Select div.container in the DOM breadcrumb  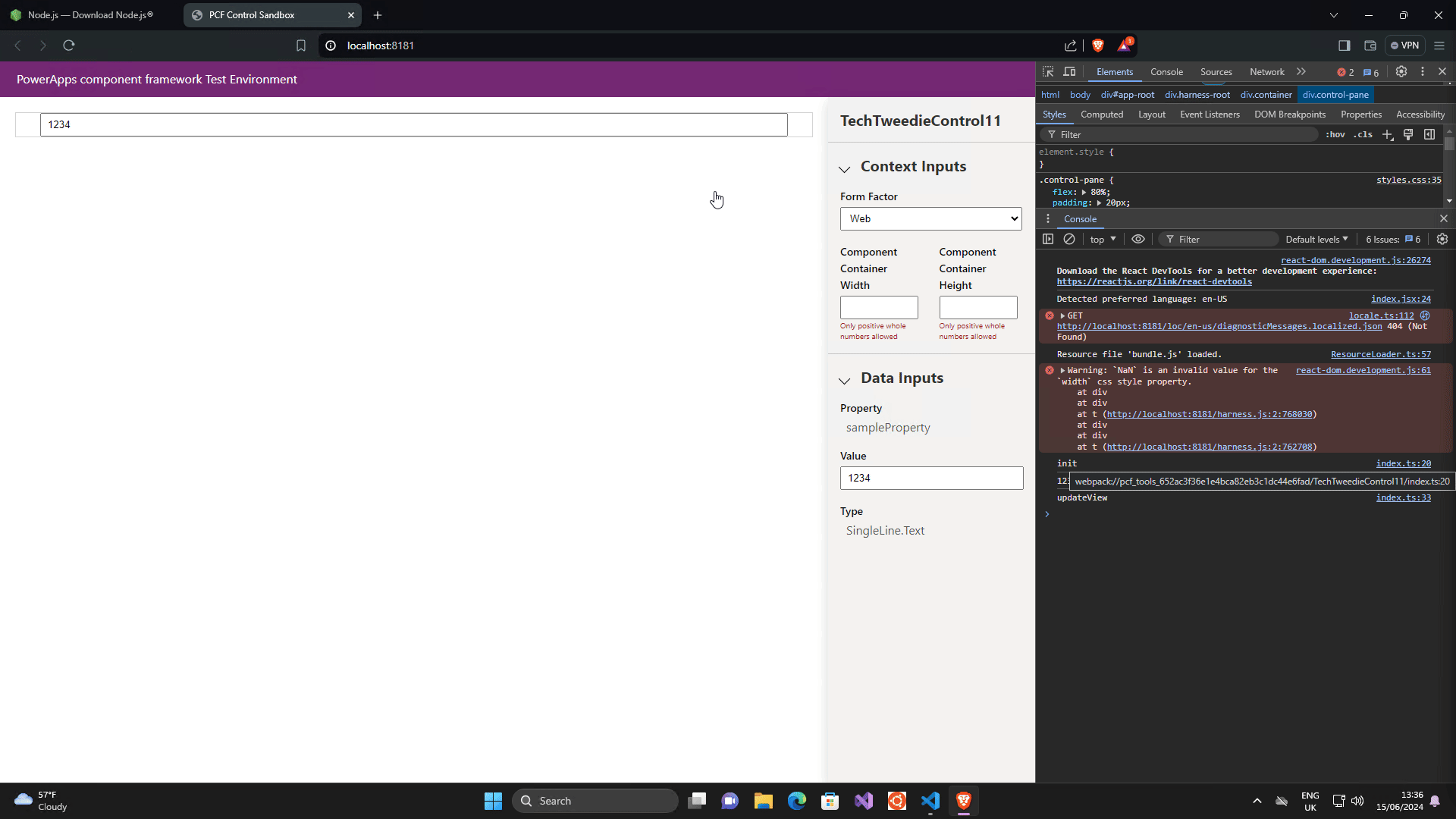pyautogui.click(x=1266, y=95)
